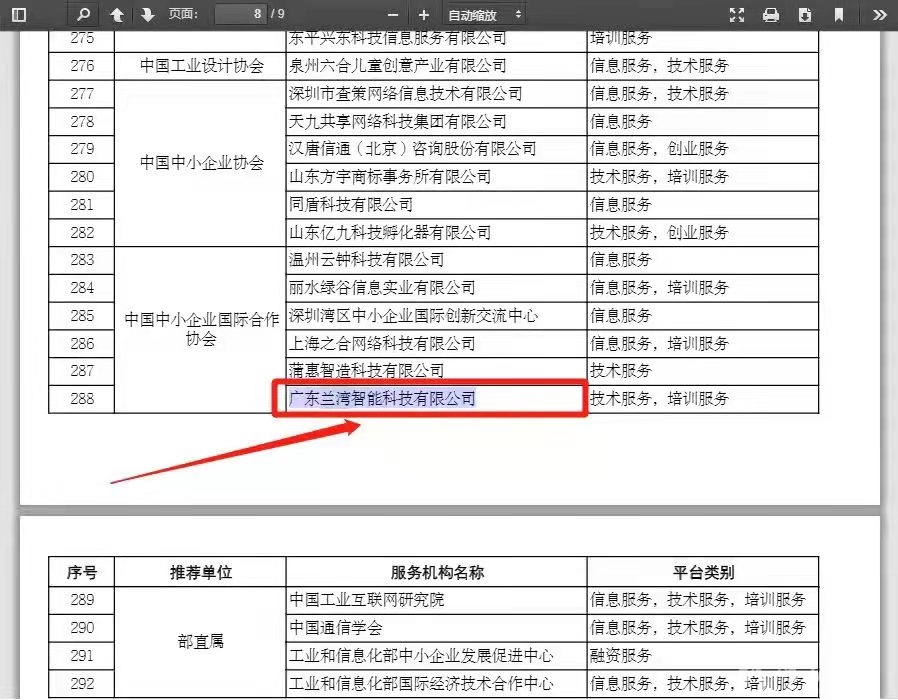Click 深圳市查策网络信息技术有限公司 cell
The image size is (898, 700).
click(436, 93)
